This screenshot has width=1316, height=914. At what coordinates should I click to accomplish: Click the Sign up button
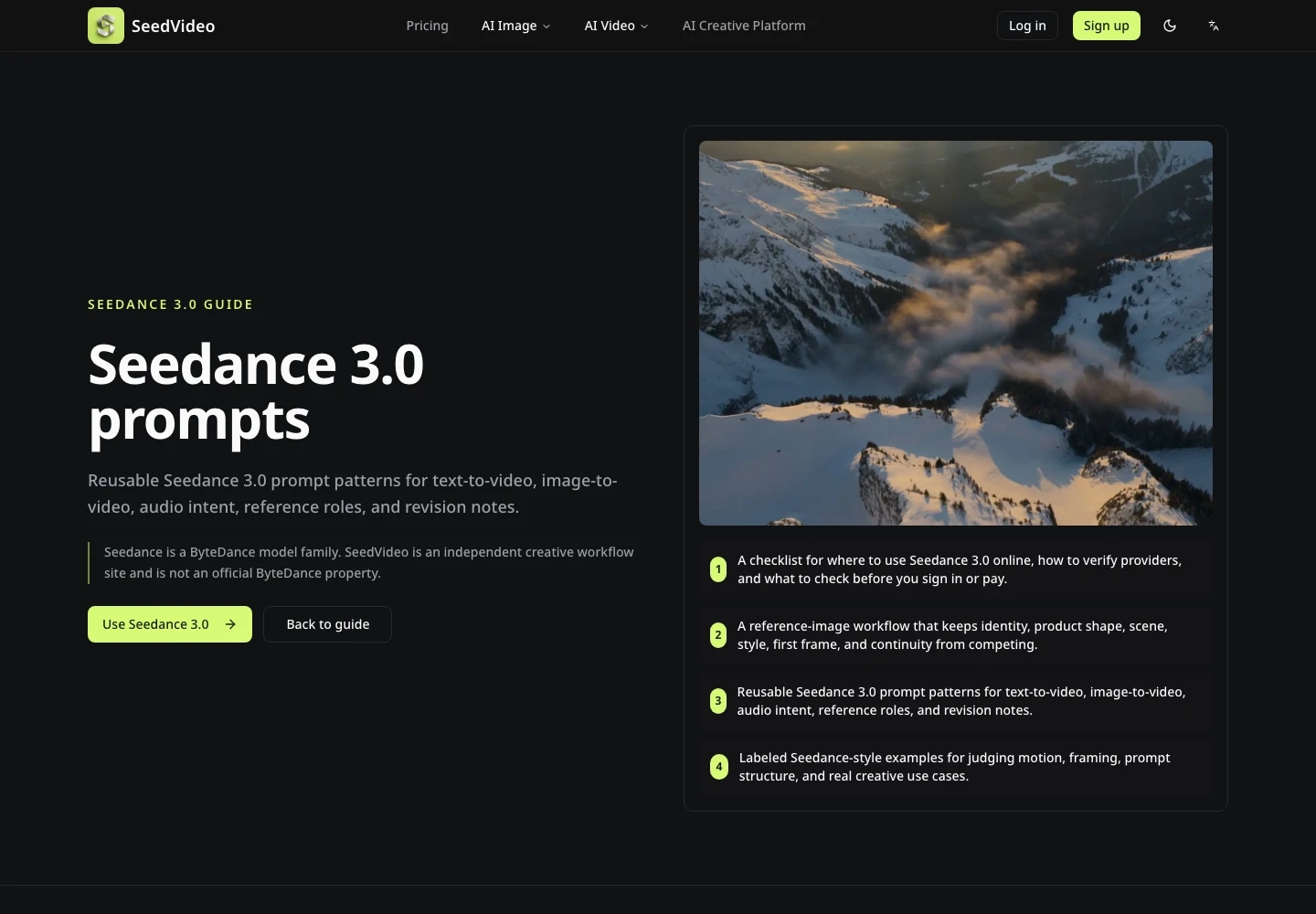pyautogui.click(x=1107, y=26)
